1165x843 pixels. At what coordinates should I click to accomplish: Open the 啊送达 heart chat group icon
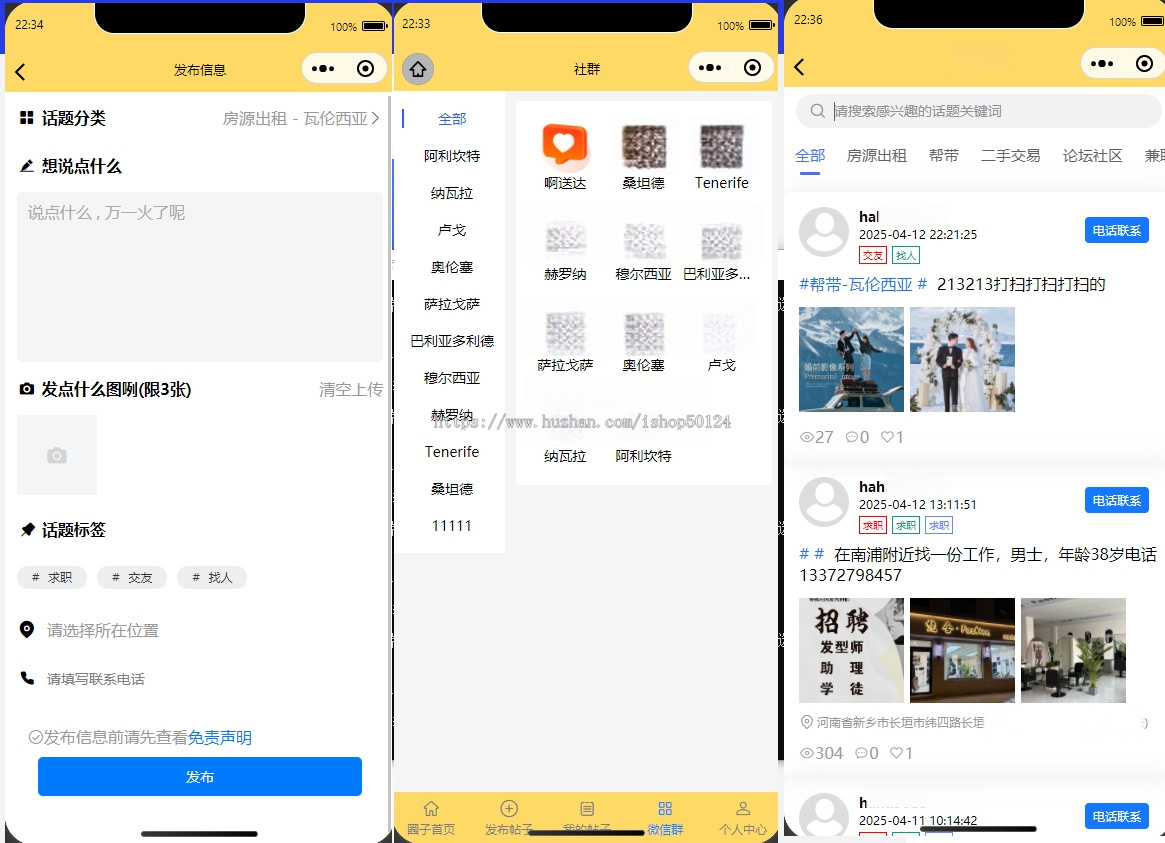(x=565, y=146)
